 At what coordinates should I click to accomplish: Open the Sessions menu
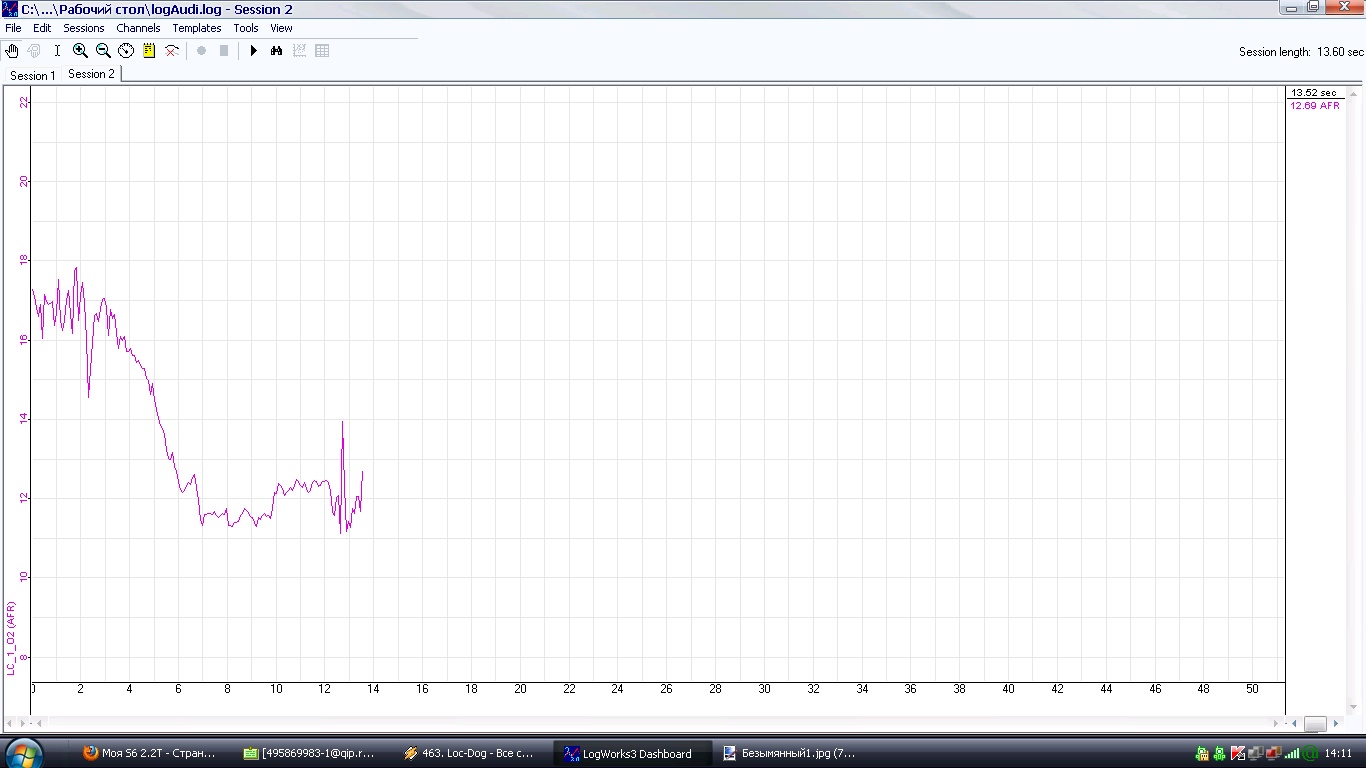coord(84,28)
